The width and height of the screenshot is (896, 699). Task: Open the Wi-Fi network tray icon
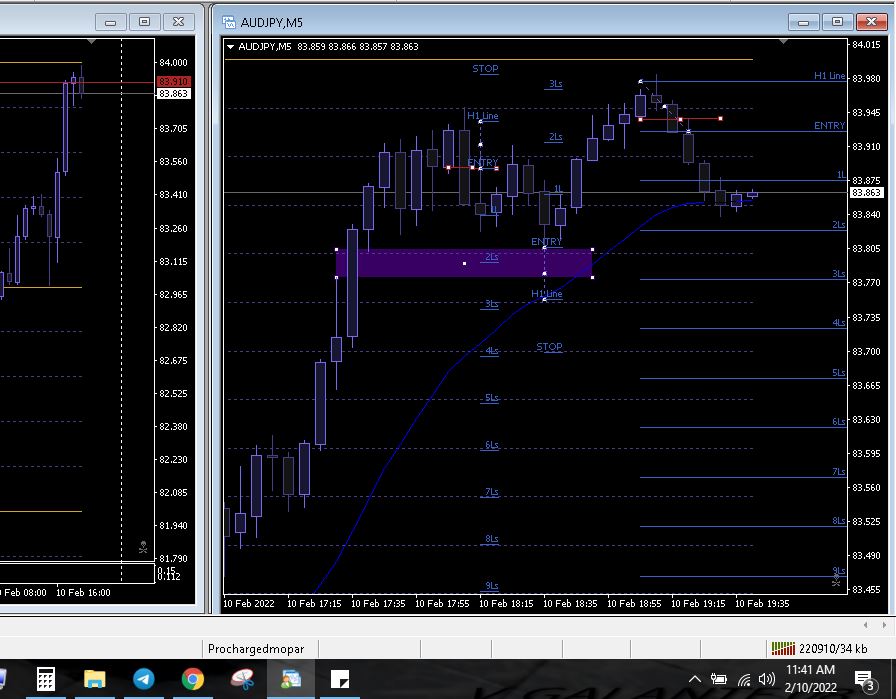click(x=743, y=680)
